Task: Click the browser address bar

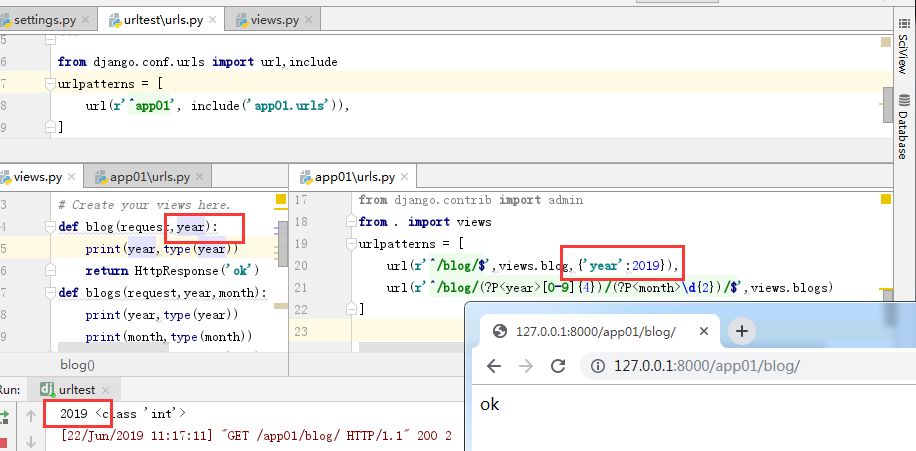Action: pyautogui.click(x=748, y=366)
